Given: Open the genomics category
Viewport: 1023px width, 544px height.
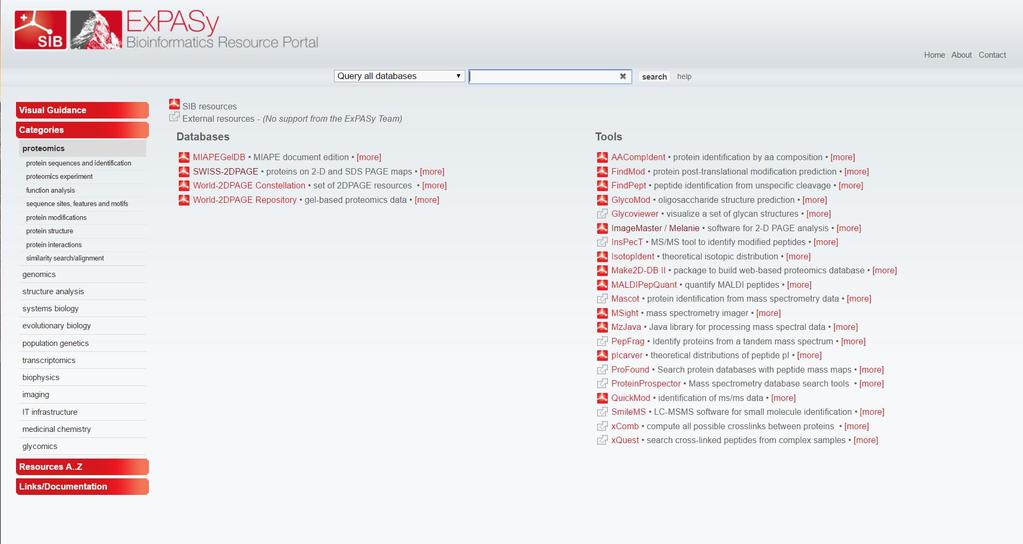Looking at the screenshot, I should [39, 275].
